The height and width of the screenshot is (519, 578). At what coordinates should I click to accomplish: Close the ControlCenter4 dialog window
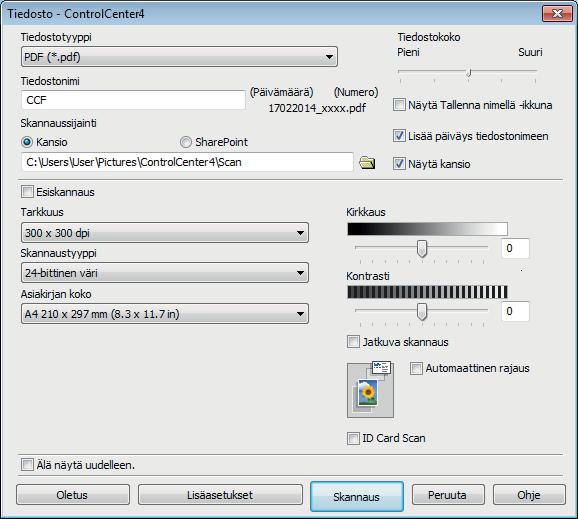pyautogui.click(x=557, y=14)
